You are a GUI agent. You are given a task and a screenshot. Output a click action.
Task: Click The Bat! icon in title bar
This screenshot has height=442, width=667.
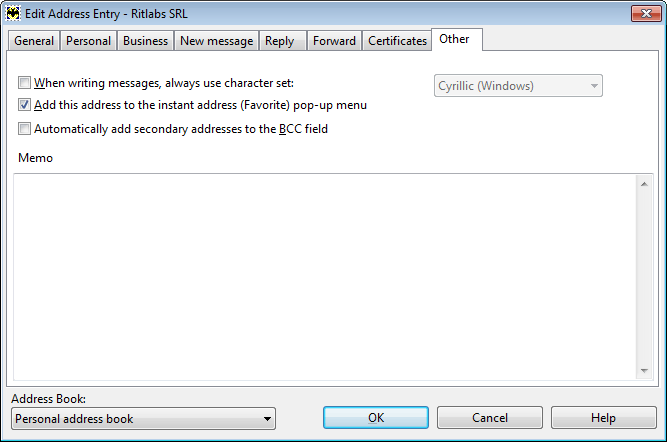(13, 13)
